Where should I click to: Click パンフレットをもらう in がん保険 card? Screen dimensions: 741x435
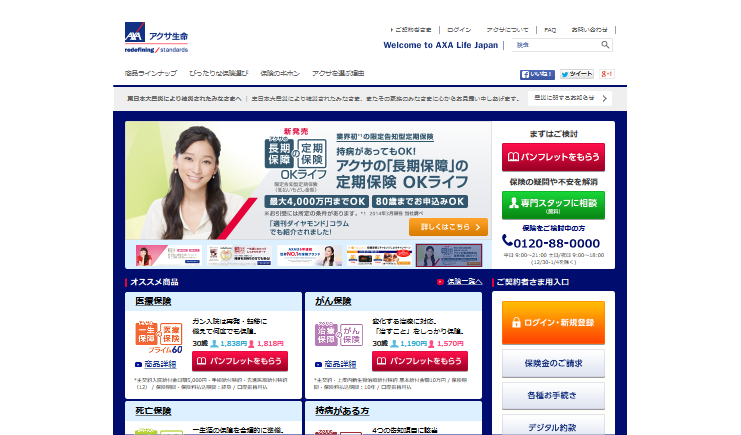[420, 361]
